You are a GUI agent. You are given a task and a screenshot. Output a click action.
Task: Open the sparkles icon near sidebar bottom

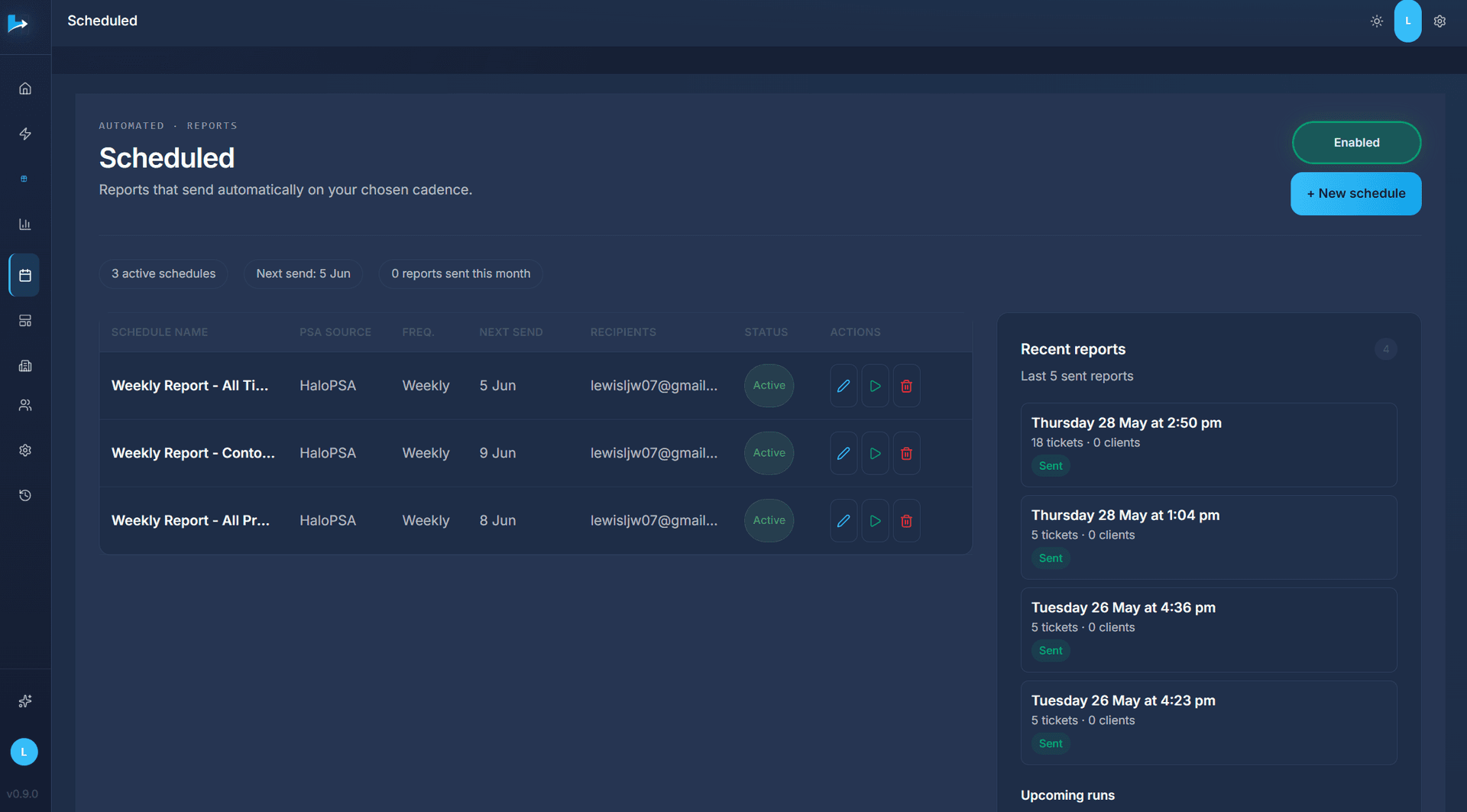tap(25, 700)
